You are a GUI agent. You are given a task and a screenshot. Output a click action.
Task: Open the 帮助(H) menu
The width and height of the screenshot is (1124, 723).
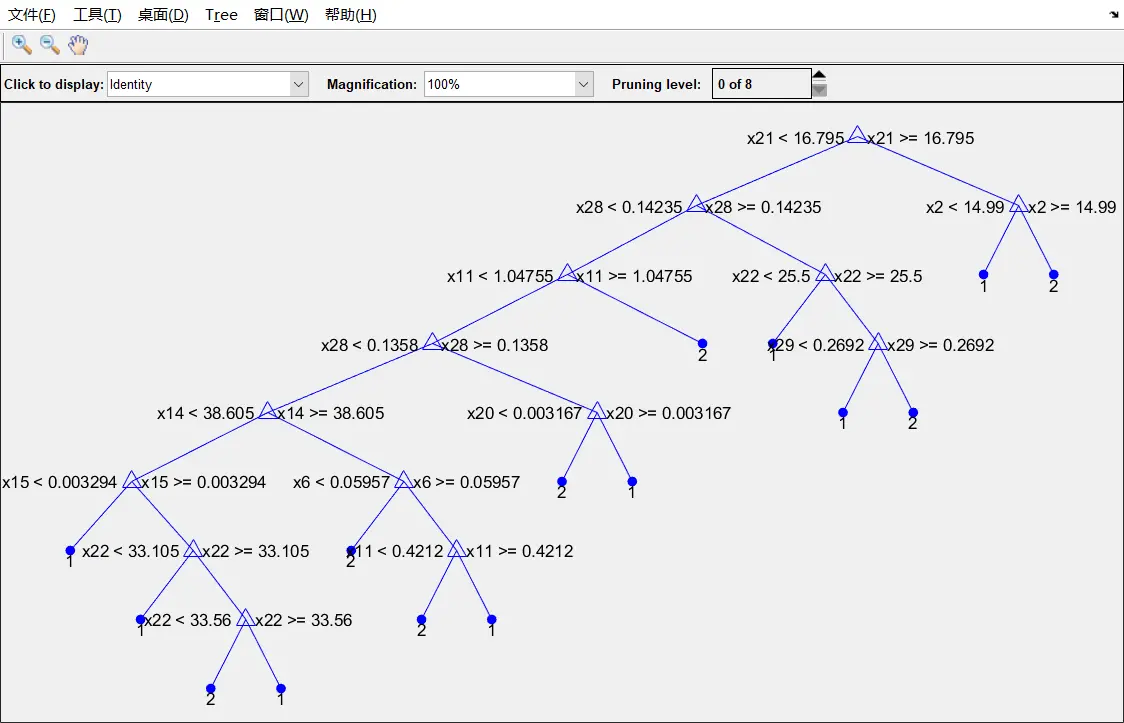pos(351,15)
